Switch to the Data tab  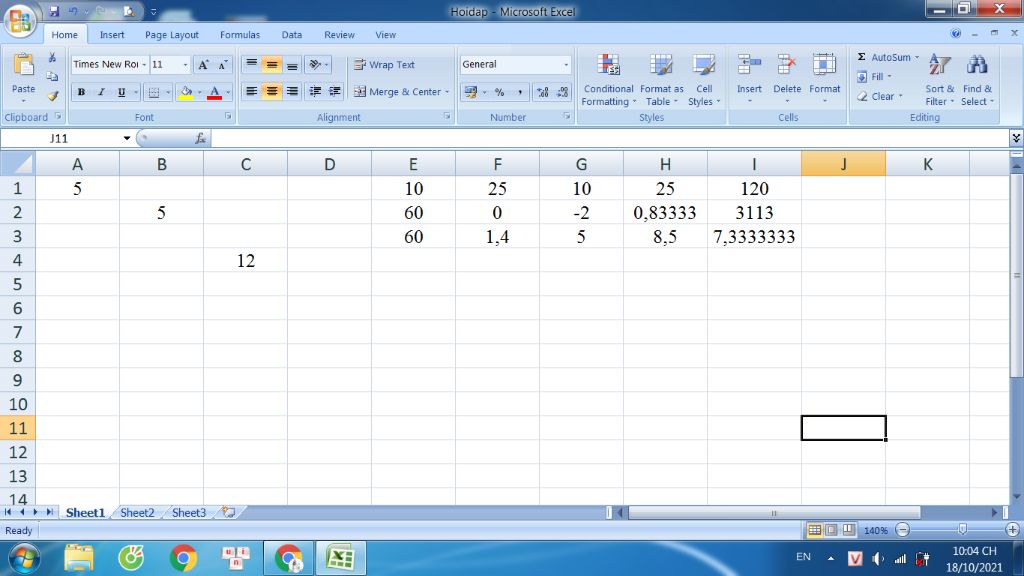(291, 35)
